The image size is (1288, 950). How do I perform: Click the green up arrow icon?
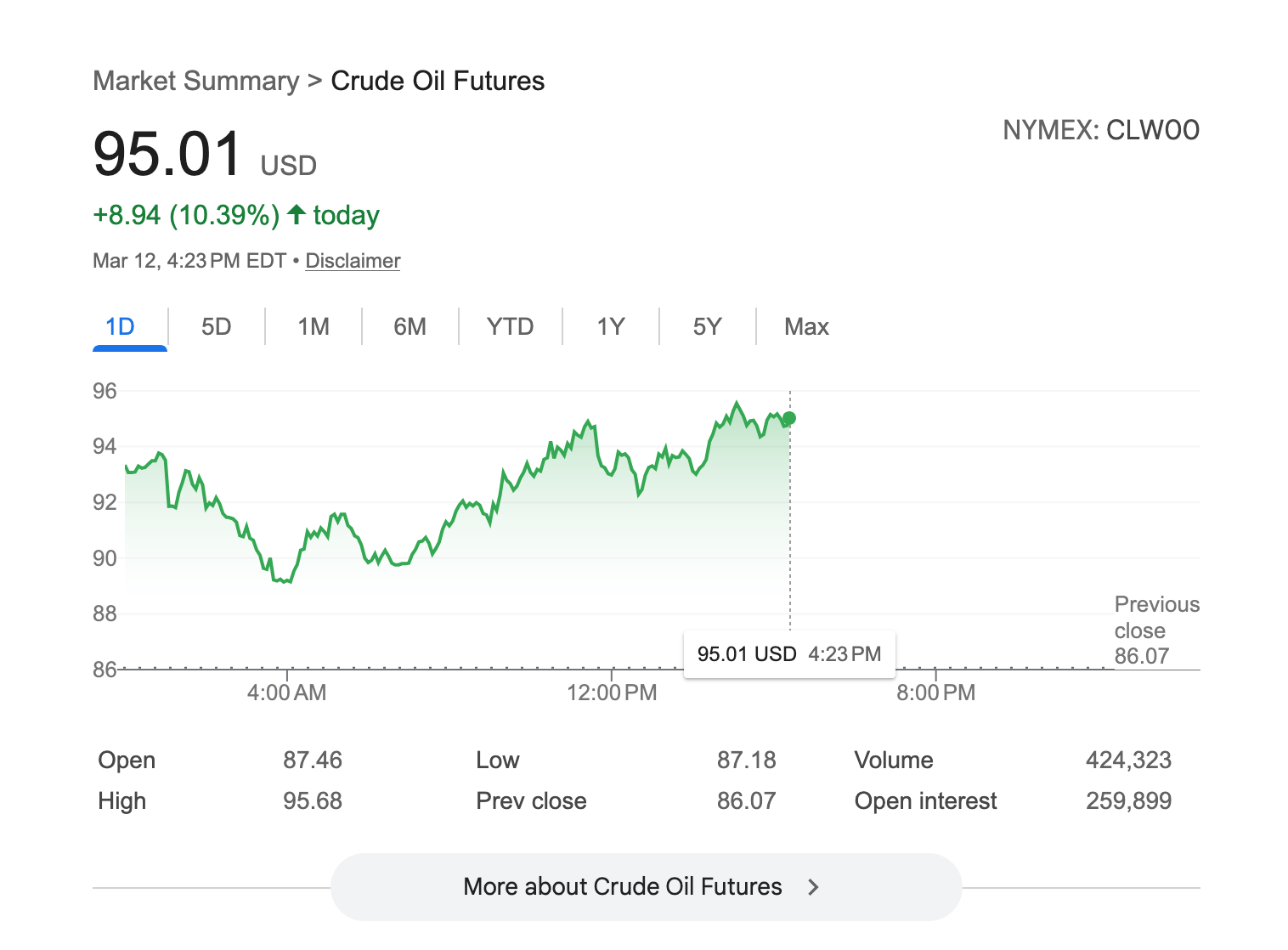296,214
